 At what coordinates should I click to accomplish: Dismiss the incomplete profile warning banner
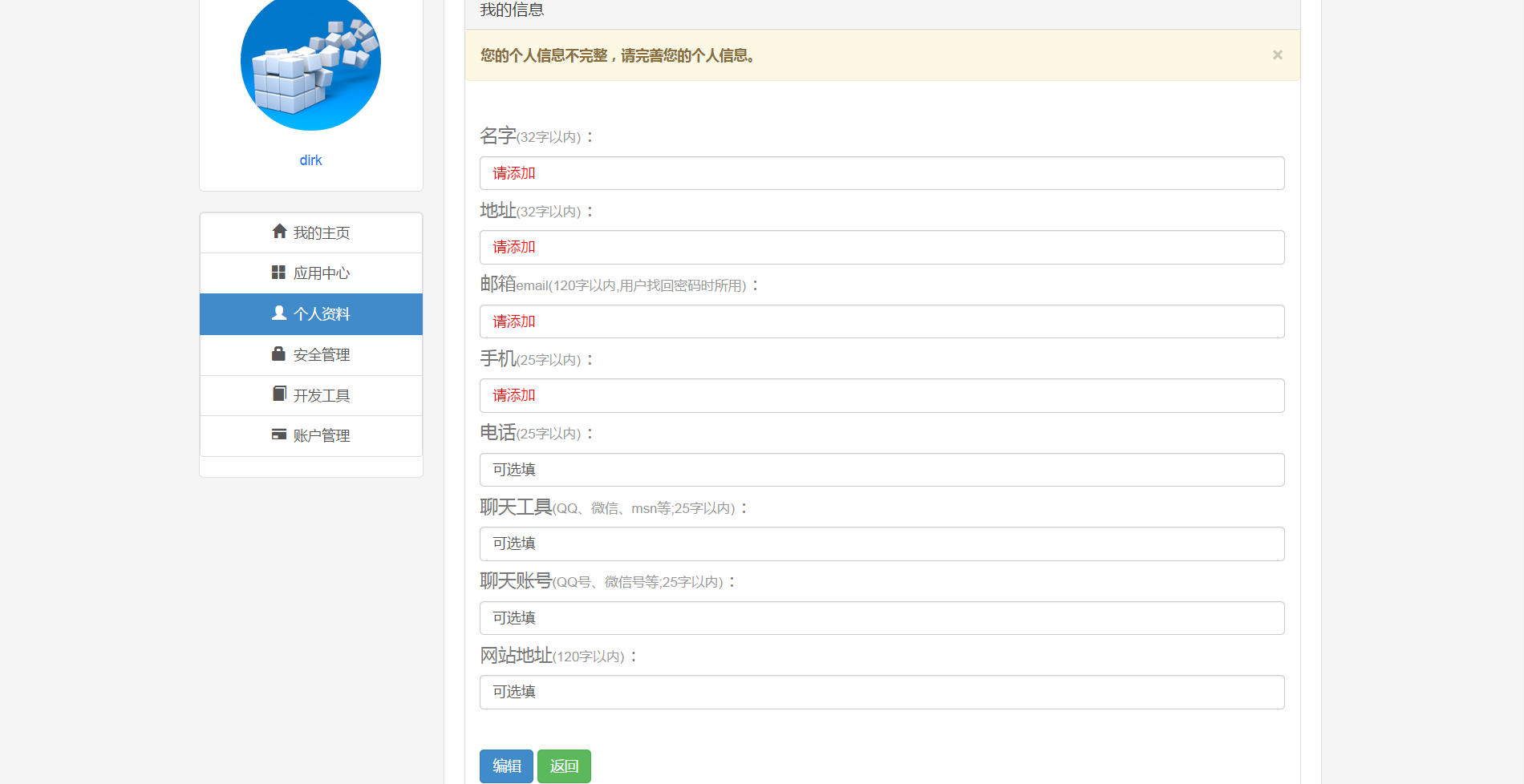[x=1277, y=55]
